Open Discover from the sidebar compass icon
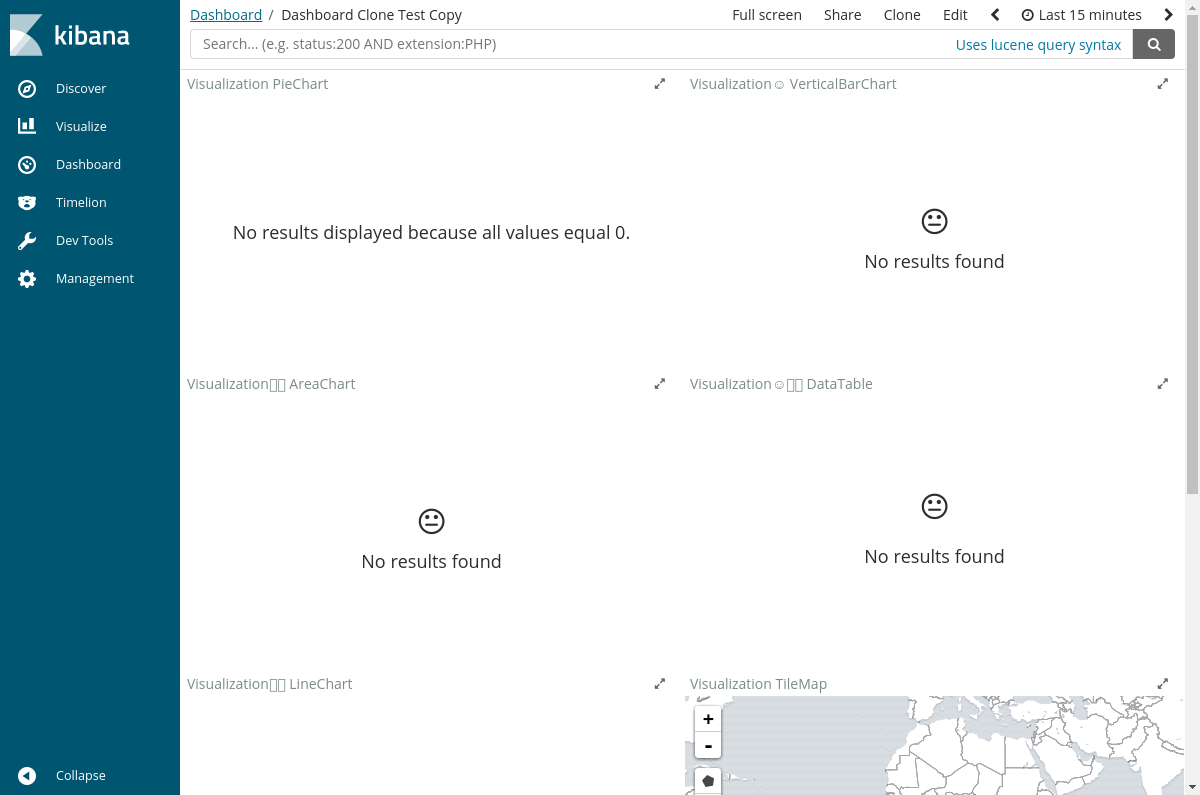This screenshot has width=1200, height=795. 27,88
